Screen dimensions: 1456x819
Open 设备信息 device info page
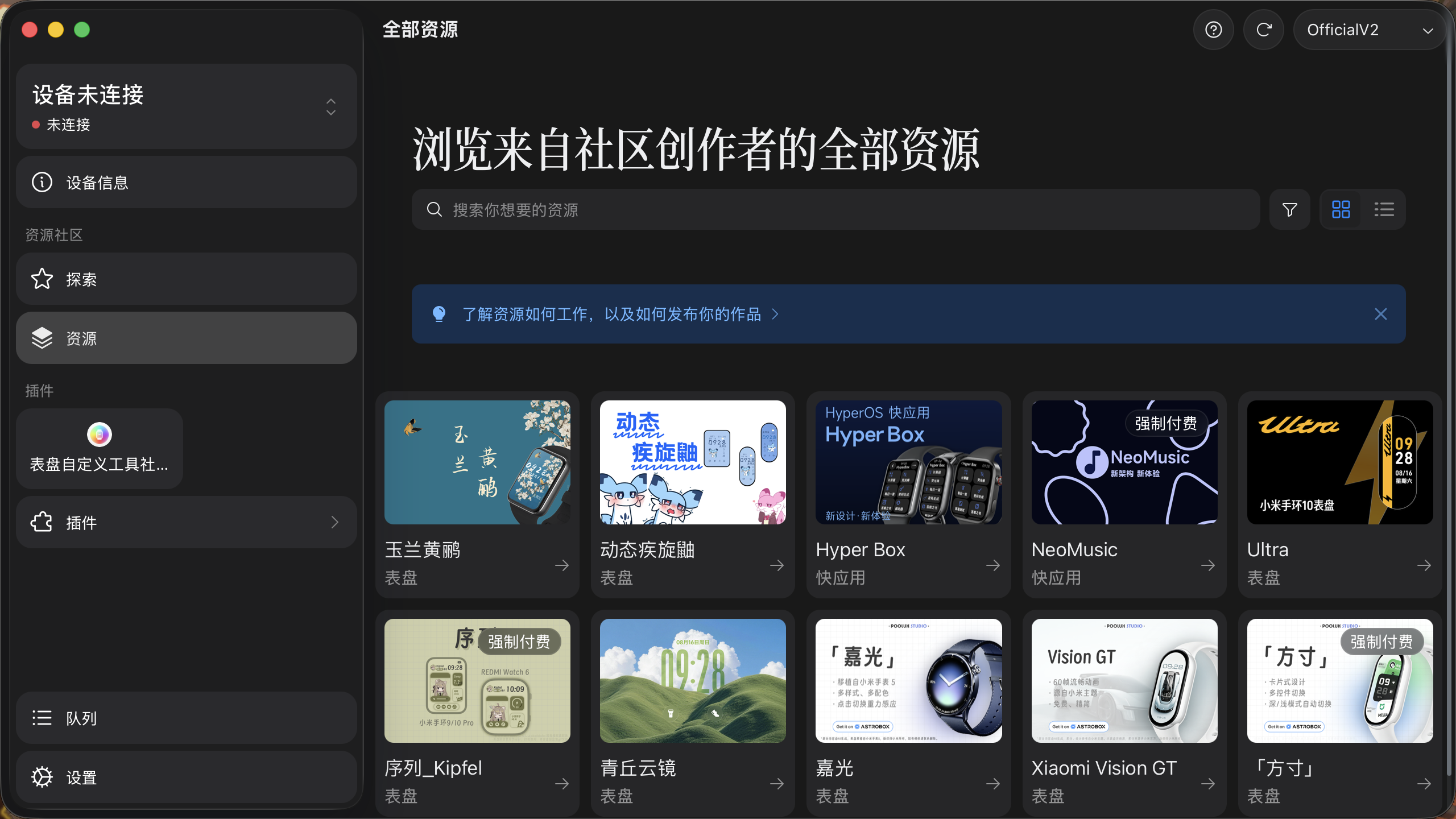[187, 182]
